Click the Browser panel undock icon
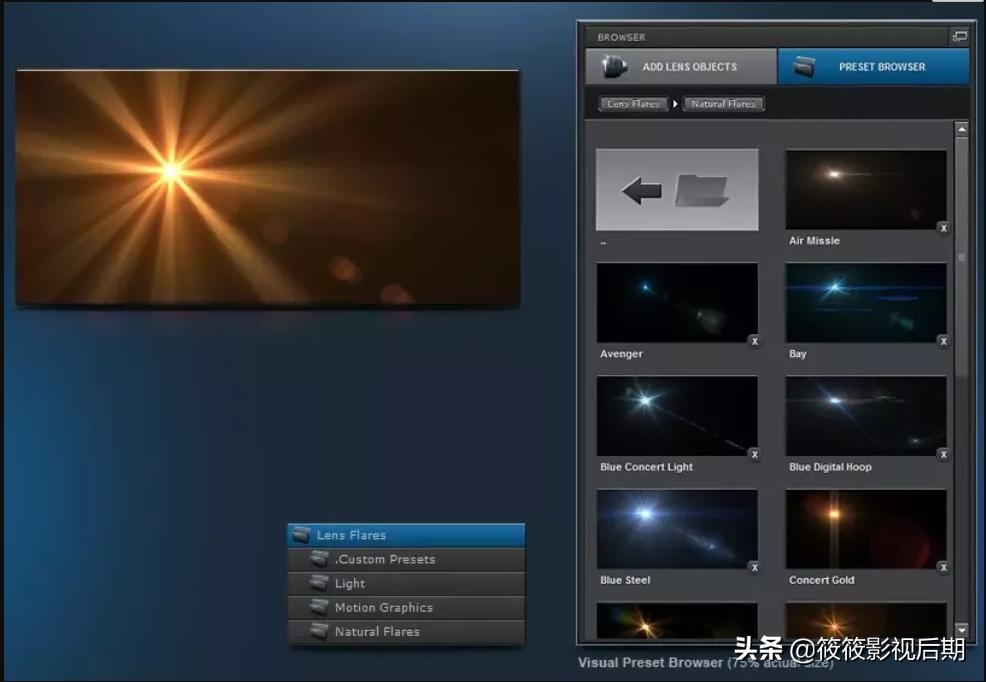The height and width of the screenshot is (682, 986). (x=959, y=37)
